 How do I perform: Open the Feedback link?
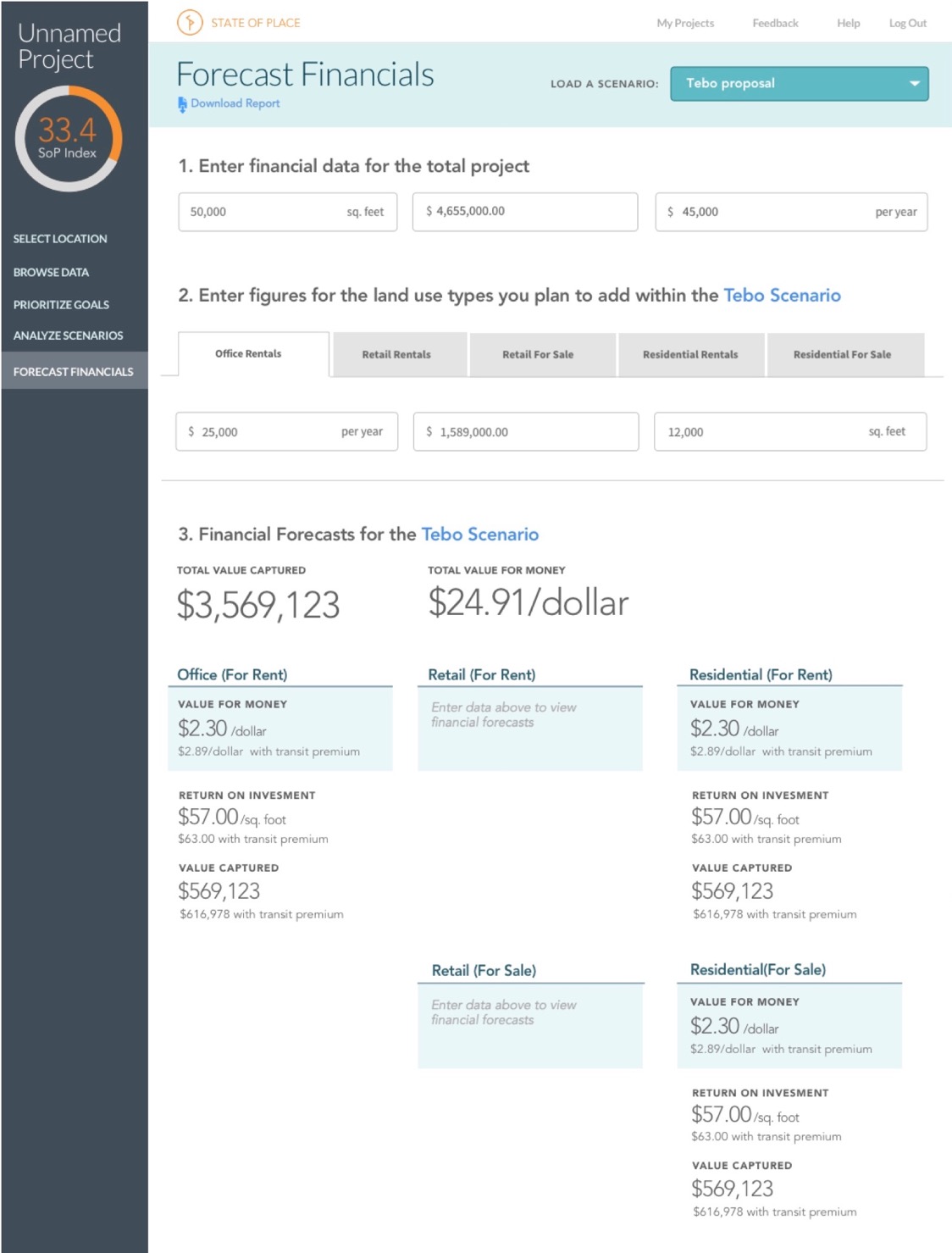click(775, 23)
